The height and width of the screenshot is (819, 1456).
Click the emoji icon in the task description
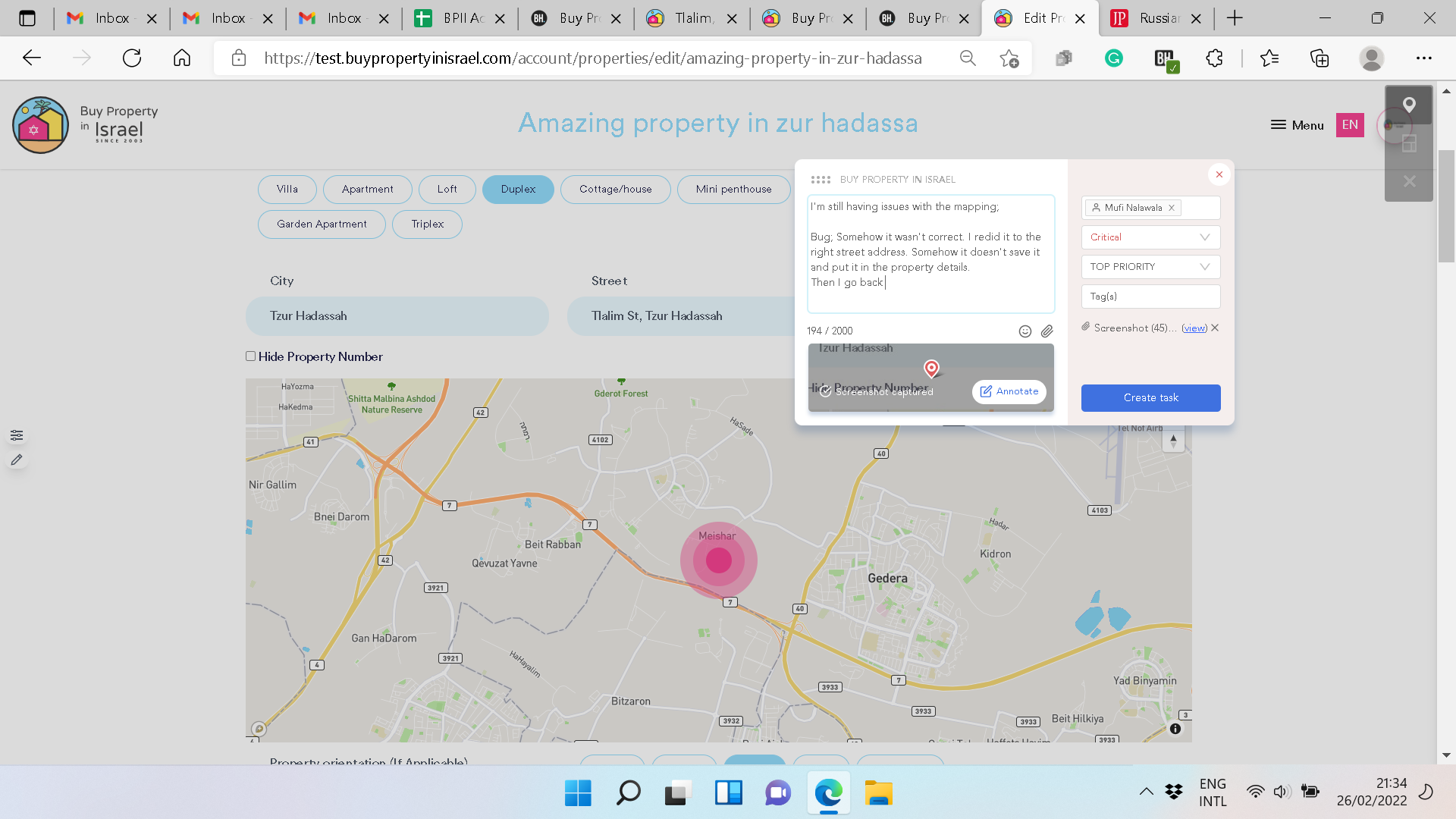click(x=1025, y=331)
